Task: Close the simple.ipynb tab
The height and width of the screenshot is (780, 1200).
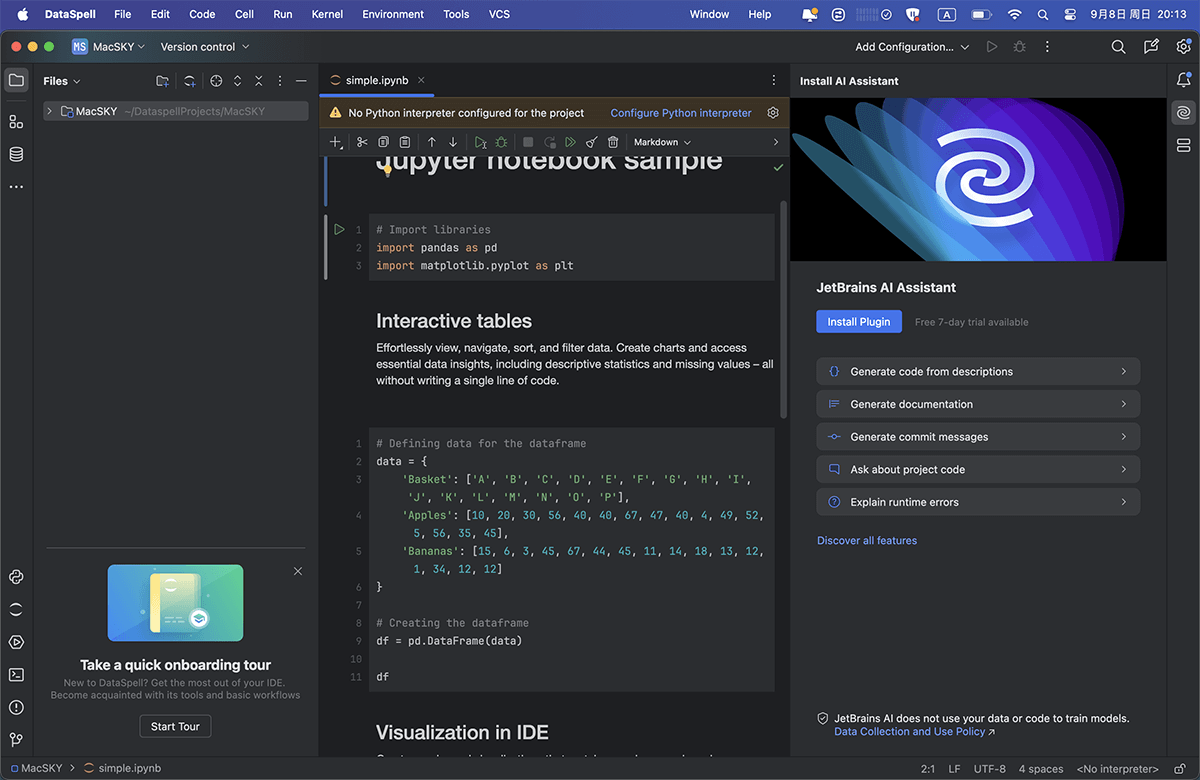Action: [421, 80]
